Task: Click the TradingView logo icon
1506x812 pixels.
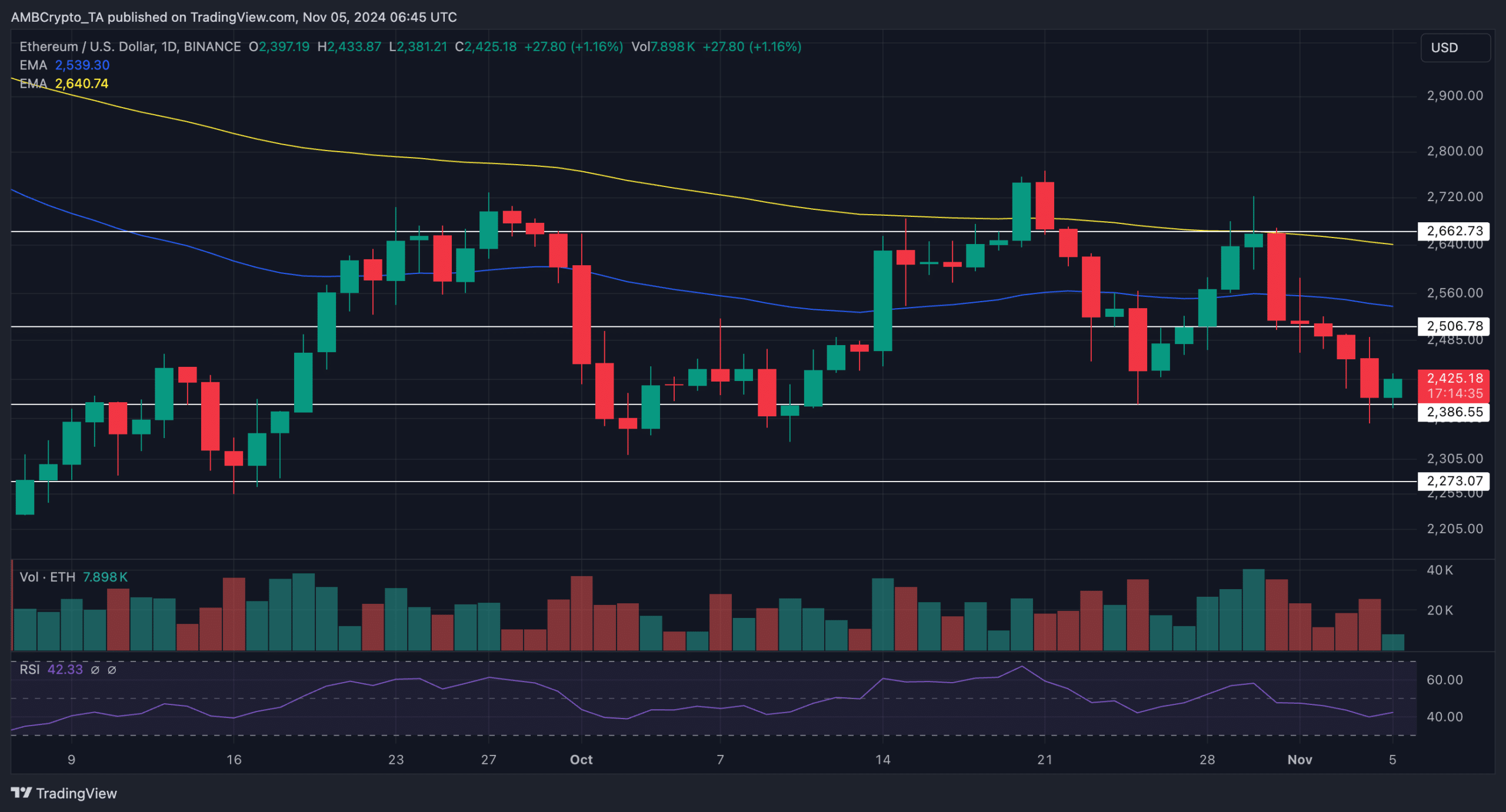Action: pyautogui.click(x=21, y=793)
